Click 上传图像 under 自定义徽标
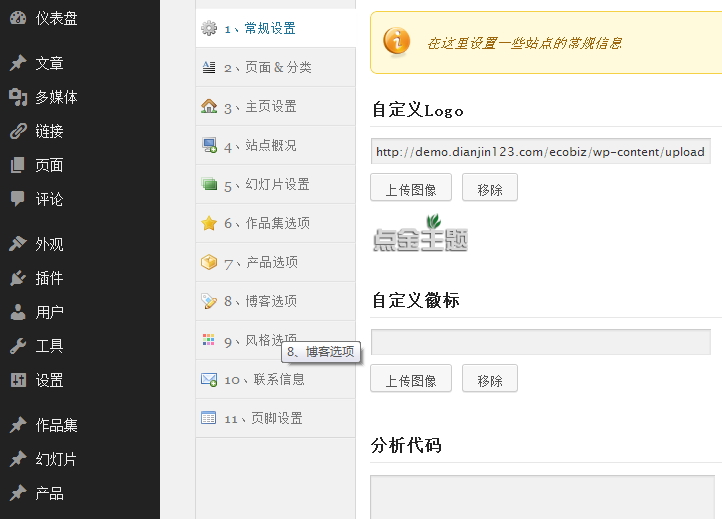This screenshot has height=519, width=722. tap(411, 379)
